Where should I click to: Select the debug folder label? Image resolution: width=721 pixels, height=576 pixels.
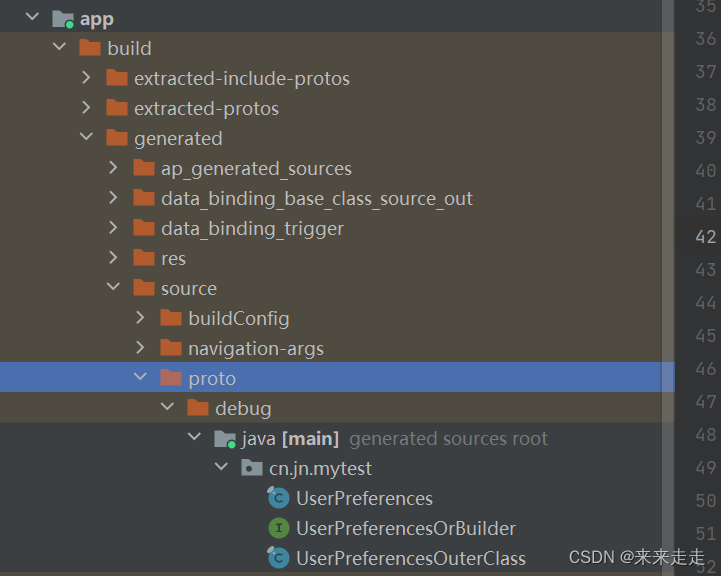pos(243,409)
